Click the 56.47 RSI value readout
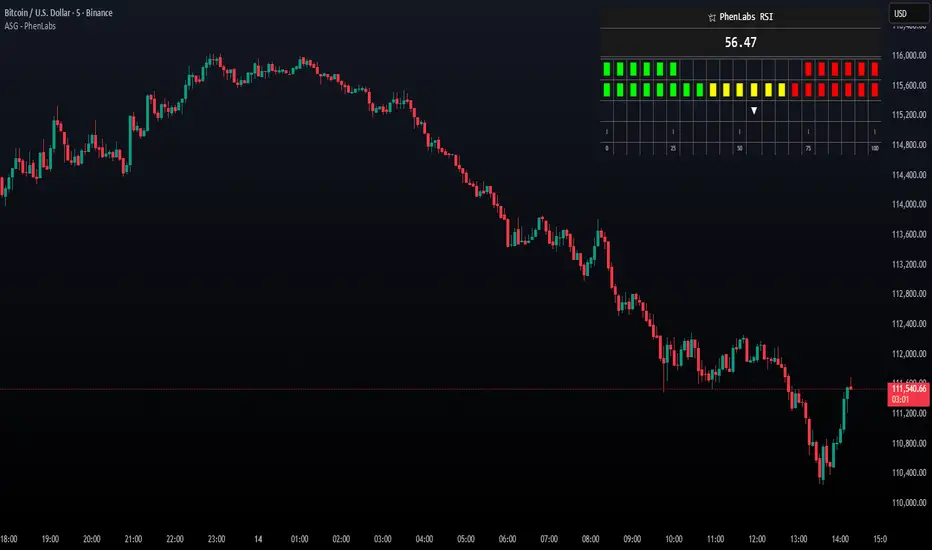This screenshot has height=550, width=932. coord(740,42)
